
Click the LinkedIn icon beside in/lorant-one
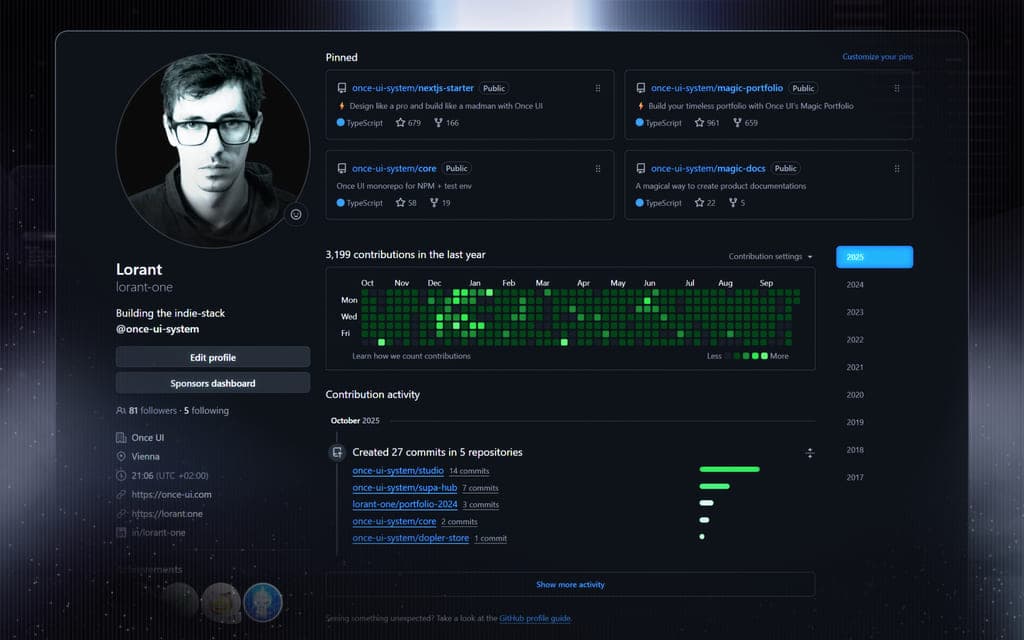point(121,532)
